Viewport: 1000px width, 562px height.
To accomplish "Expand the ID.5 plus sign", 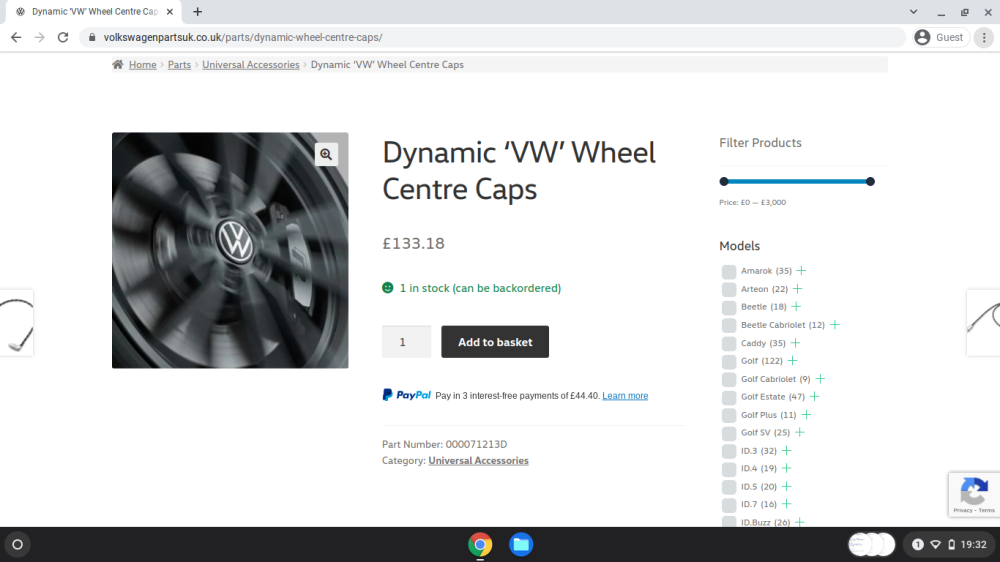I will pos(786,486).
